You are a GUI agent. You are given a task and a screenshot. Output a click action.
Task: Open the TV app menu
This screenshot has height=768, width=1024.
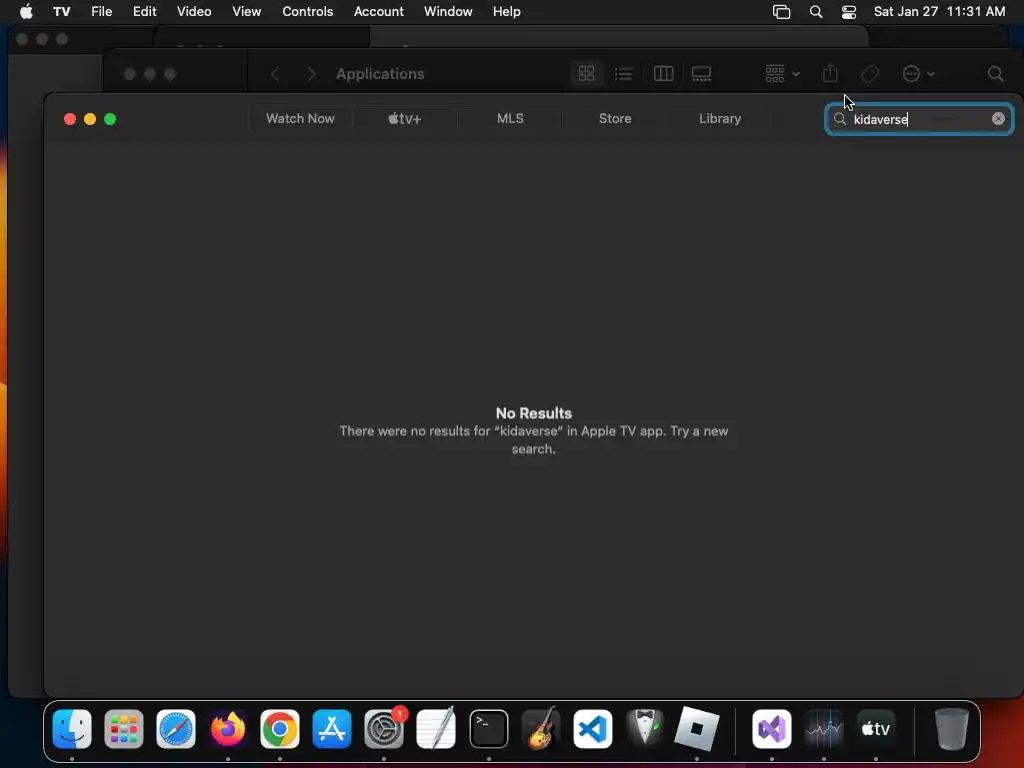(61, 11)
